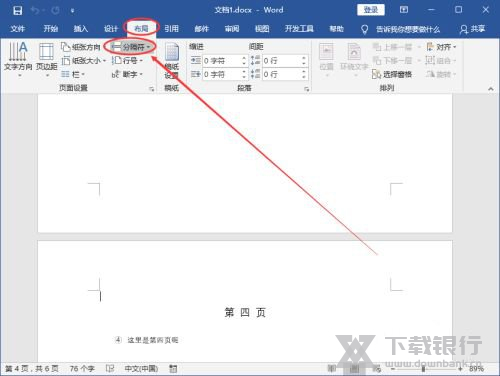Screen dimensions: 500x376
Task: Switch to the 审阅 tab
Action: pos(232,29)
